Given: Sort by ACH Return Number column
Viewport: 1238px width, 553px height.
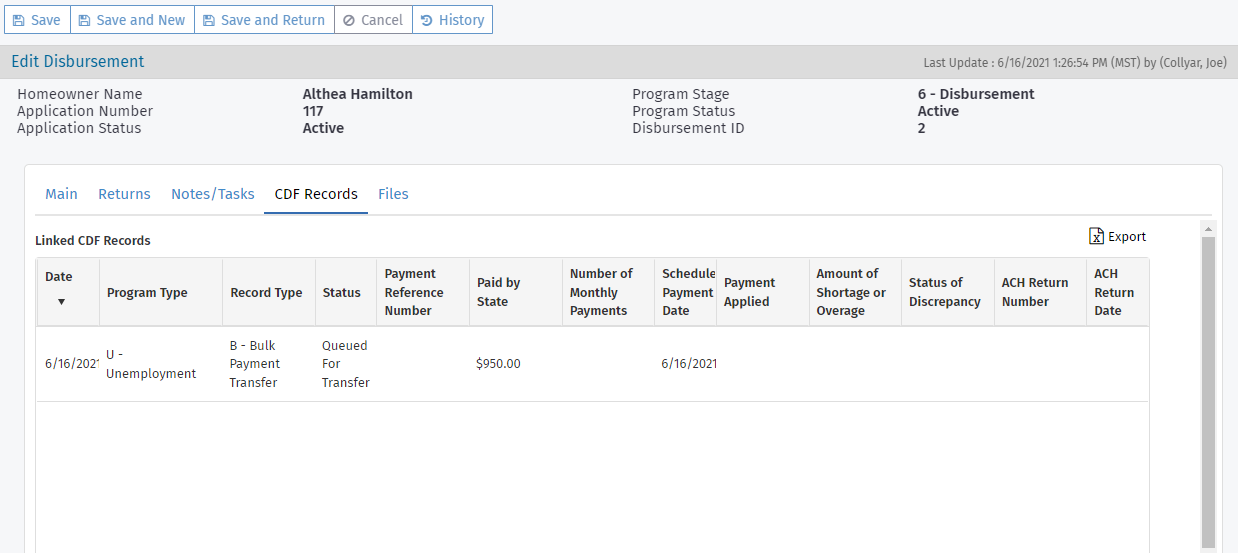Looking at the screenshot, I should click(1040, 292).
